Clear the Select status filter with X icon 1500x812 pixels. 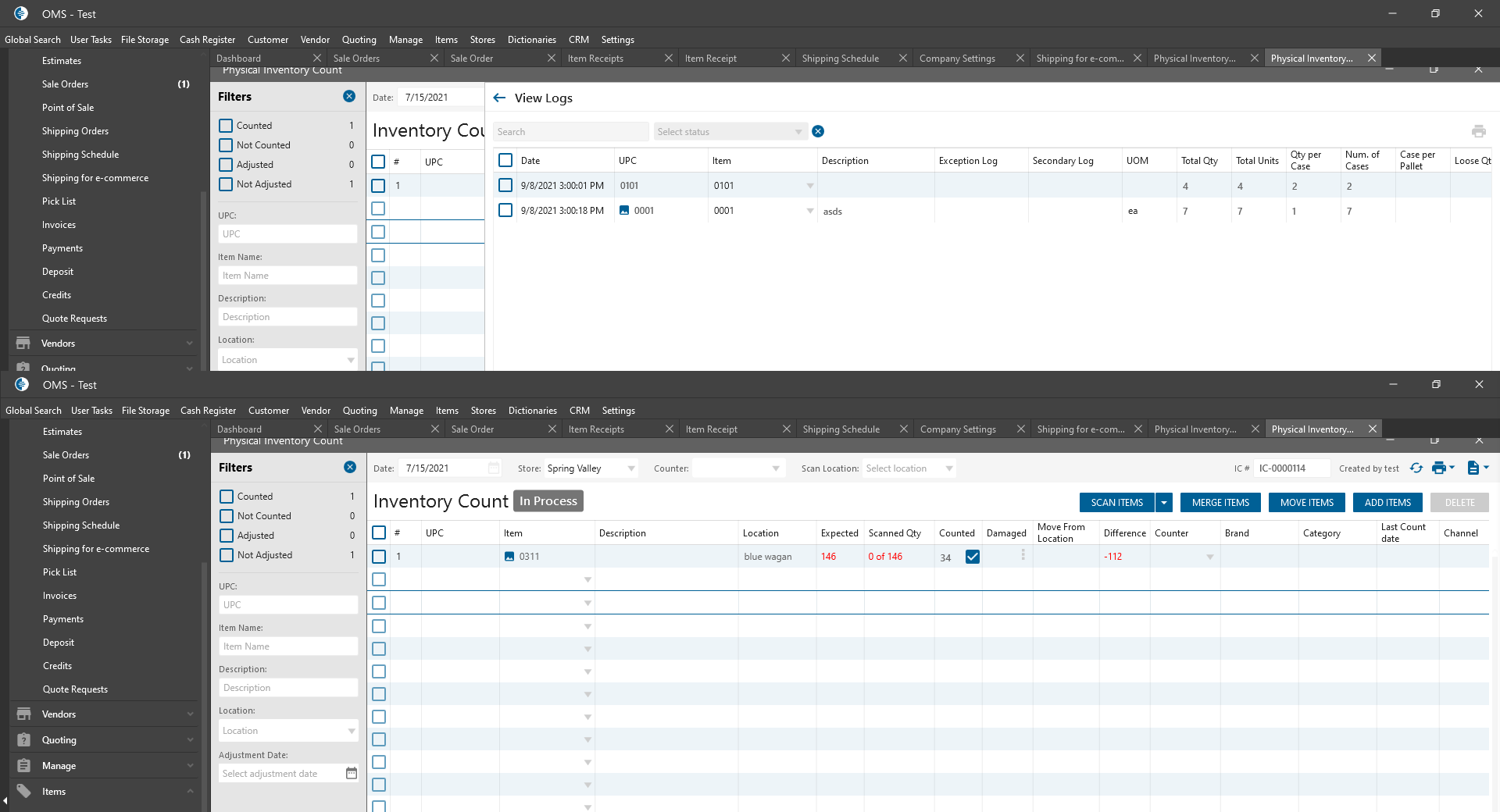818,131
